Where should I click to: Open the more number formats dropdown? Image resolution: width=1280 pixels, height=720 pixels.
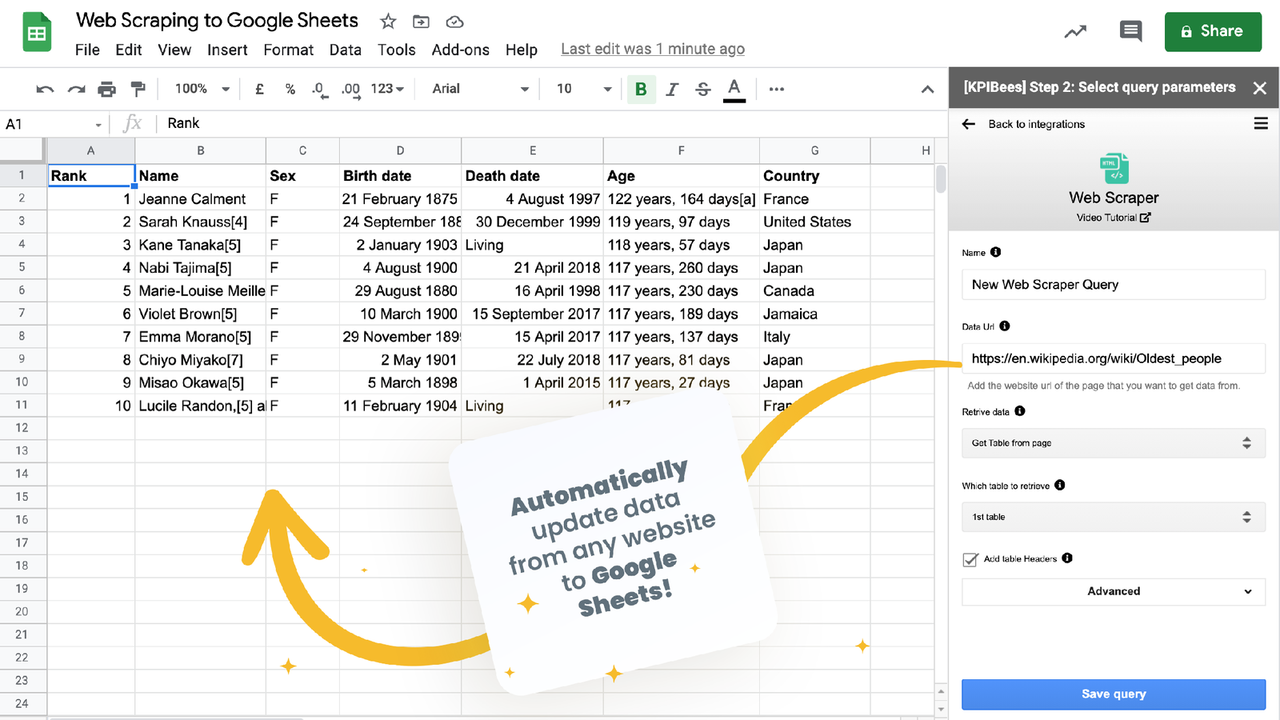click(x=387, y=89)
